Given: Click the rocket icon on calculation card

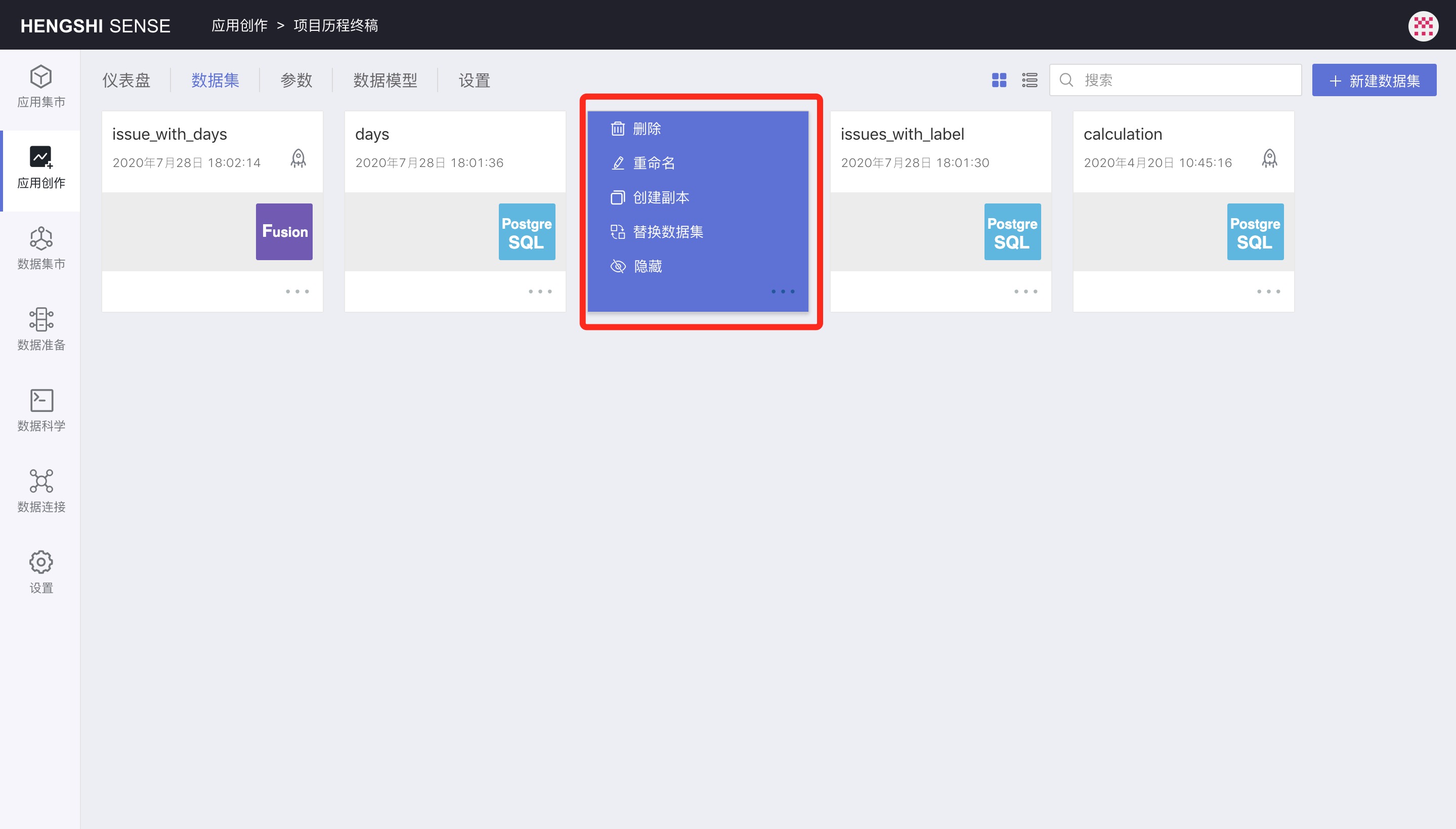Looking at the screenshot, I should 1269,158.
